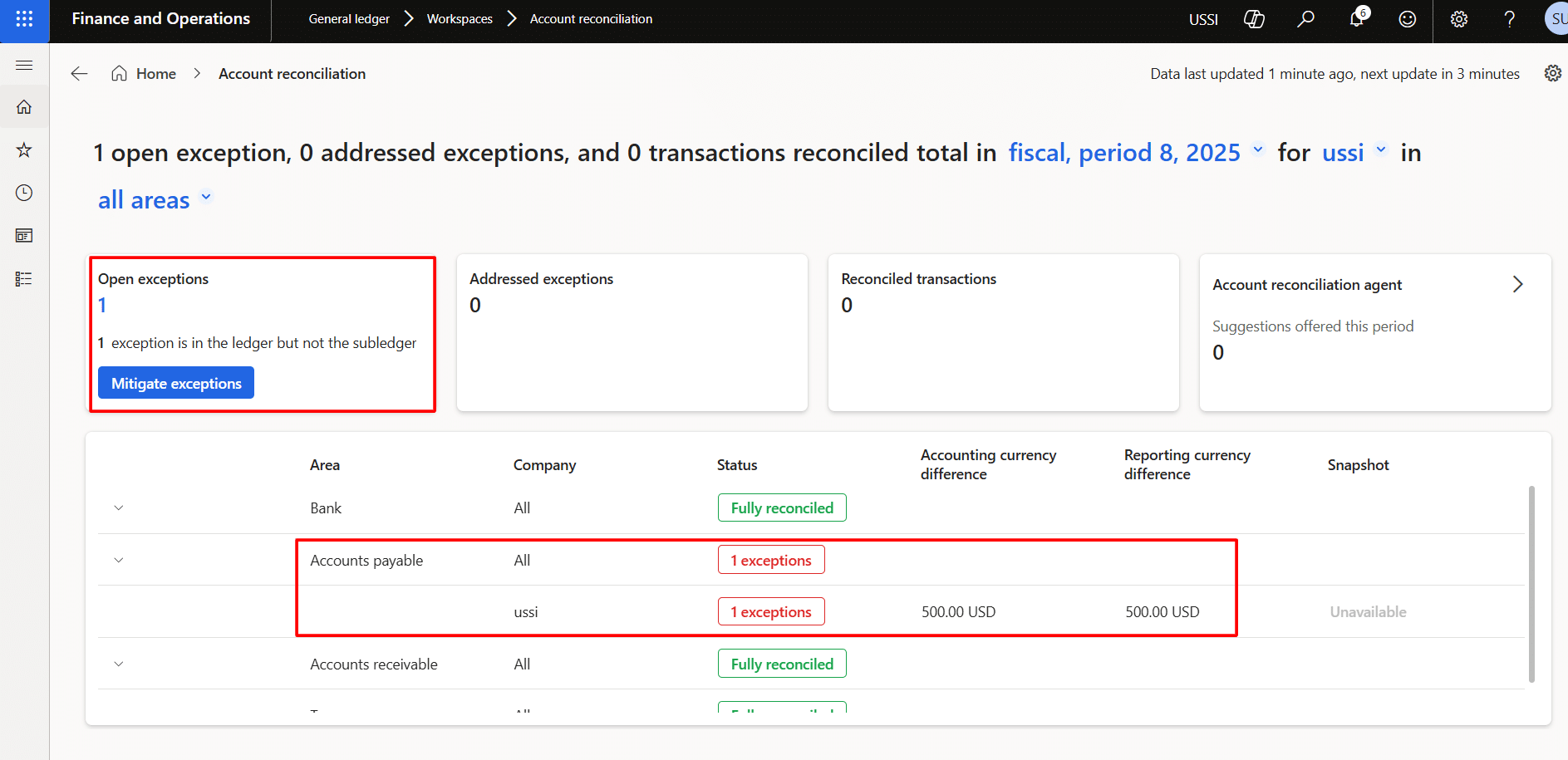This screenshot has width=1568, height=760.
Task: Open the Copilot icon in the top bar
Action: point(1254,19)
